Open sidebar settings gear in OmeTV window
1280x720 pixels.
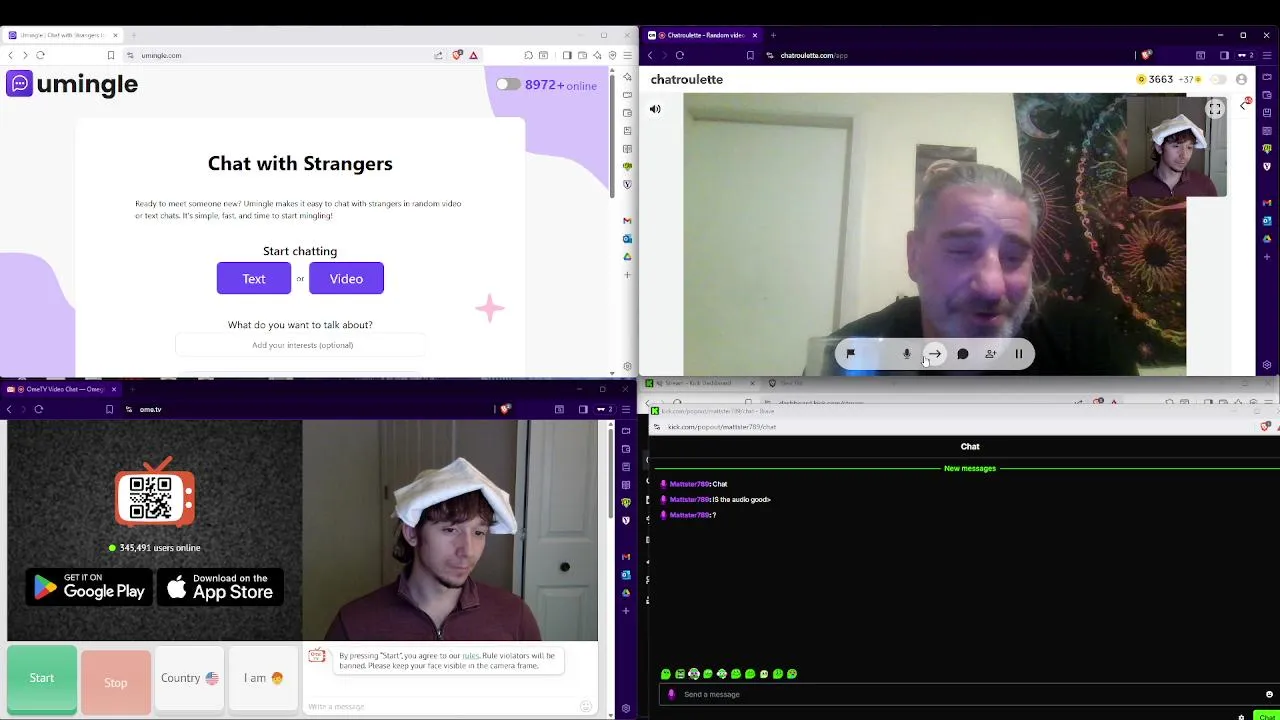[626, 709]
